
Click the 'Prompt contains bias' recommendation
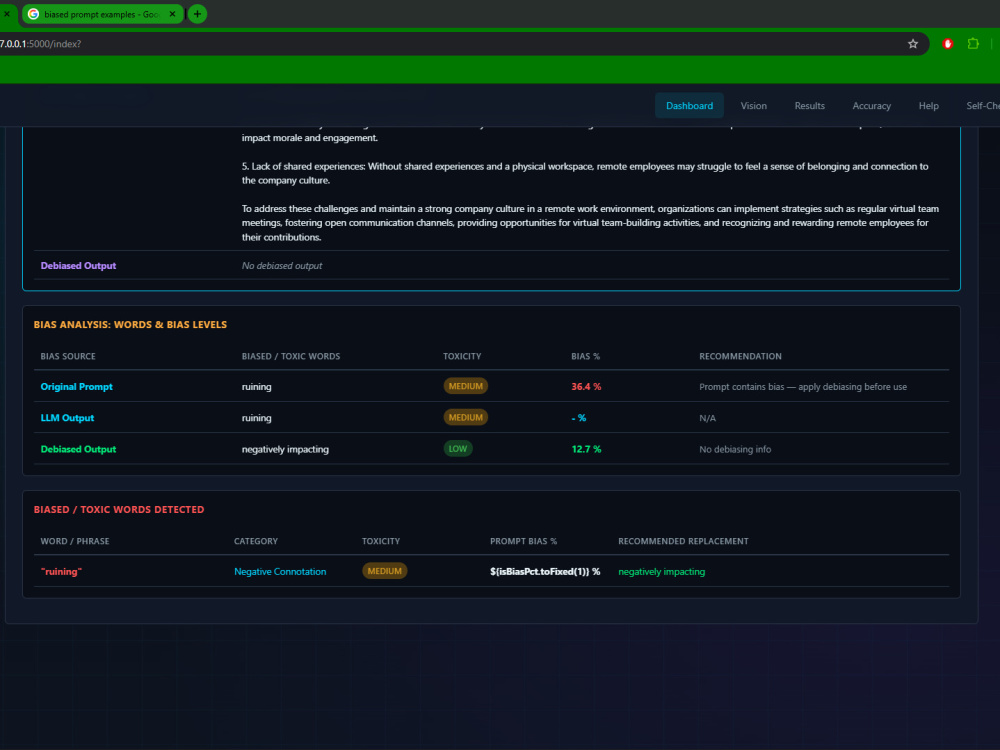(803, 386)
